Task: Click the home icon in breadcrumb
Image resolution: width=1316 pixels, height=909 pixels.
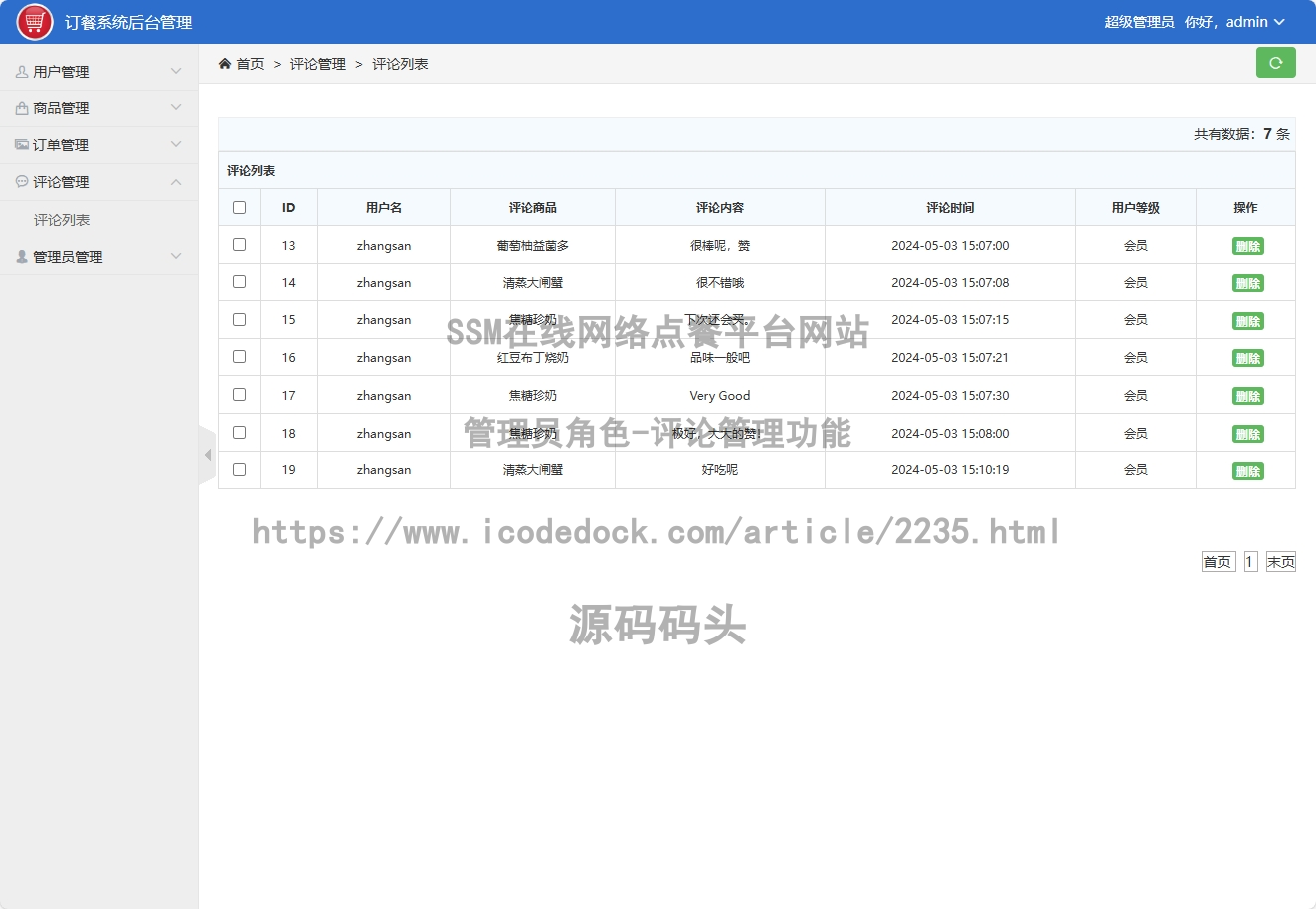Action: tap(225, 64)
